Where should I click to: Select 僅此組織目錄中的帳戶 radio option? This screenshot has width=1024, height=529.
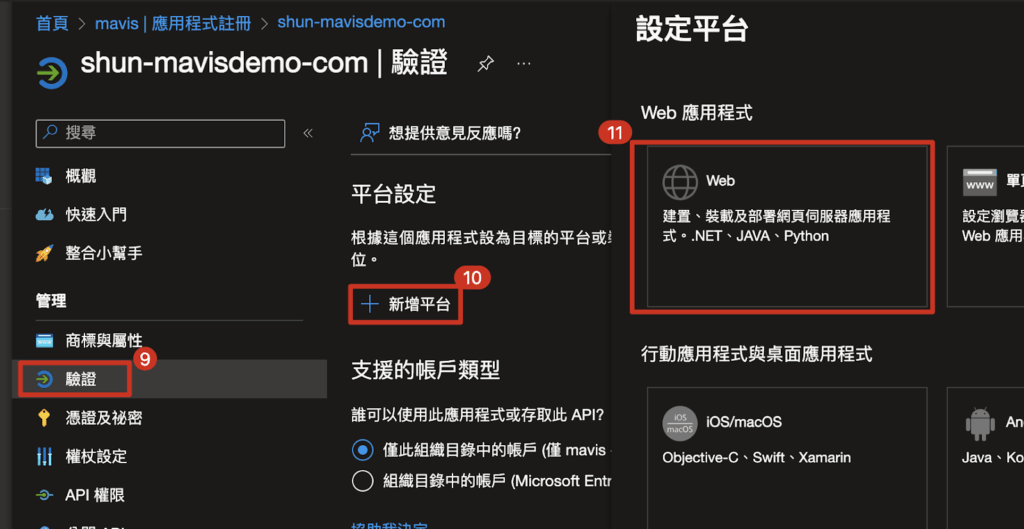pyautogui.click(x=363, y=449)
